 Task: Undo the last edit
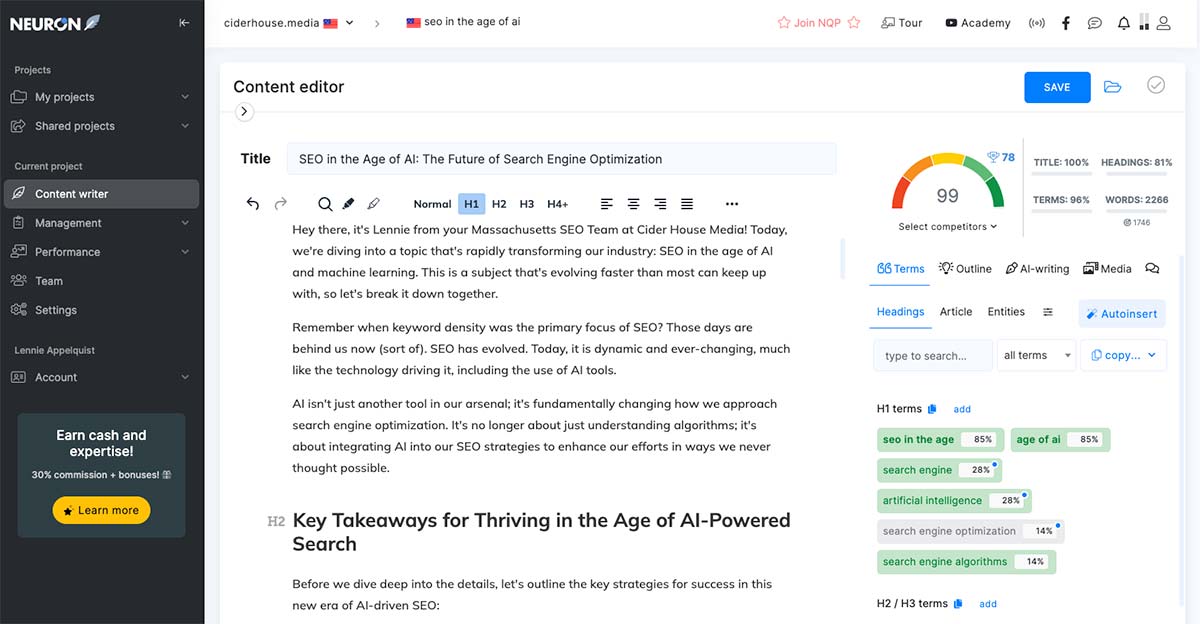tap(253, 203)
